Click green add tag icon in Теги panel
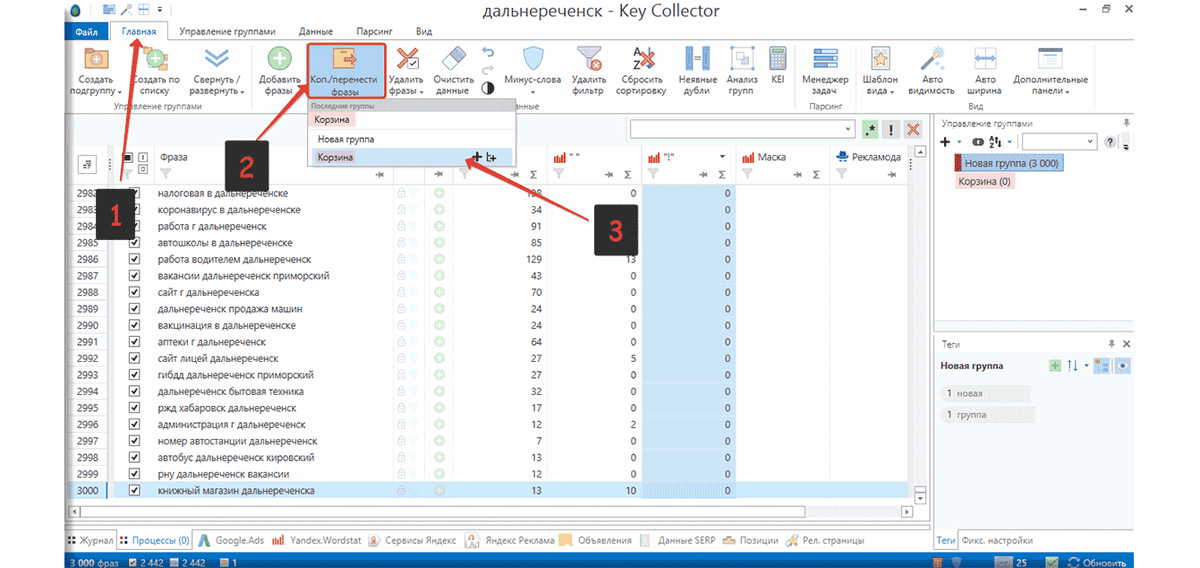The width and height of the screenshot is (1200, 568). [x=1053, y=366]
